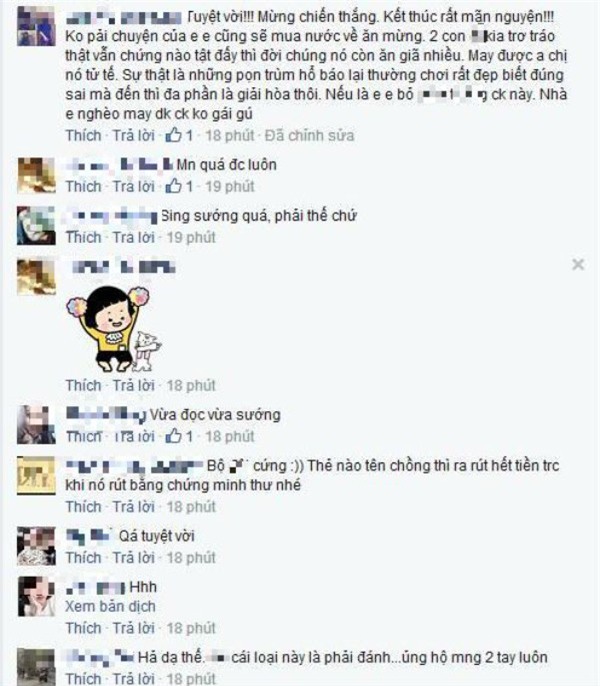
Task: Click 'Trả lời' under the sticker comment
Action: (x=133, y=385)
